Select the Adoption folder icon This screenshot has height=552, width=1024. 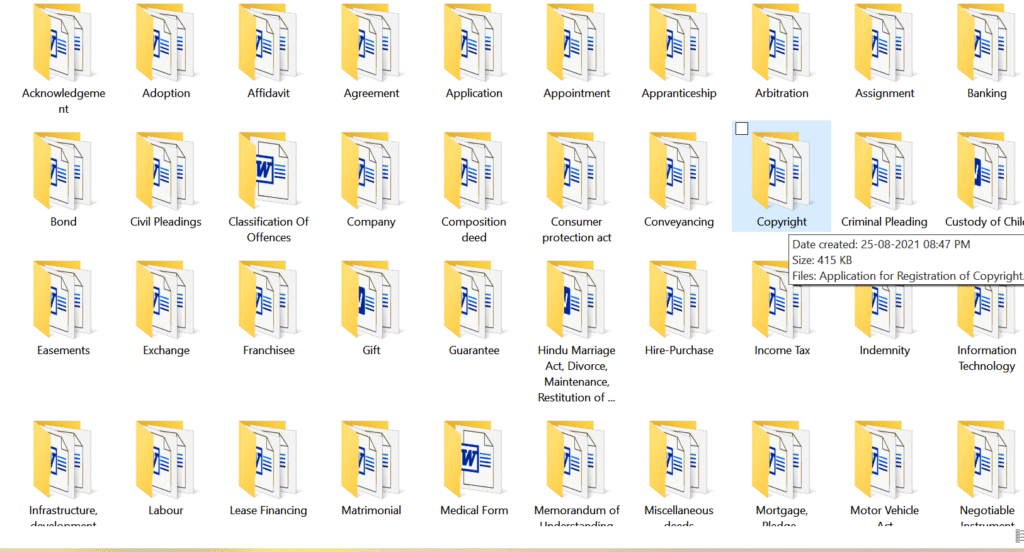pos(166,43)
